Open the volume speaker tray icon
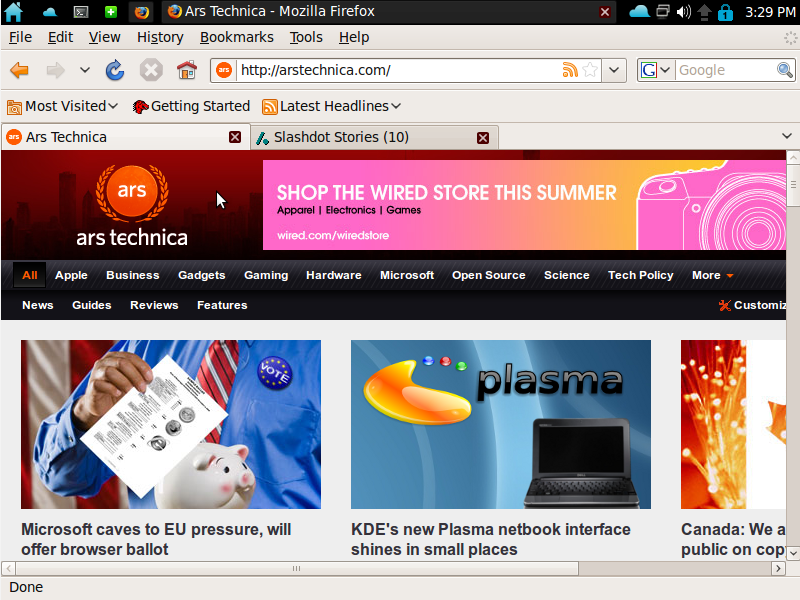Screen dimensions: 800x600 (x=684, y=12)
